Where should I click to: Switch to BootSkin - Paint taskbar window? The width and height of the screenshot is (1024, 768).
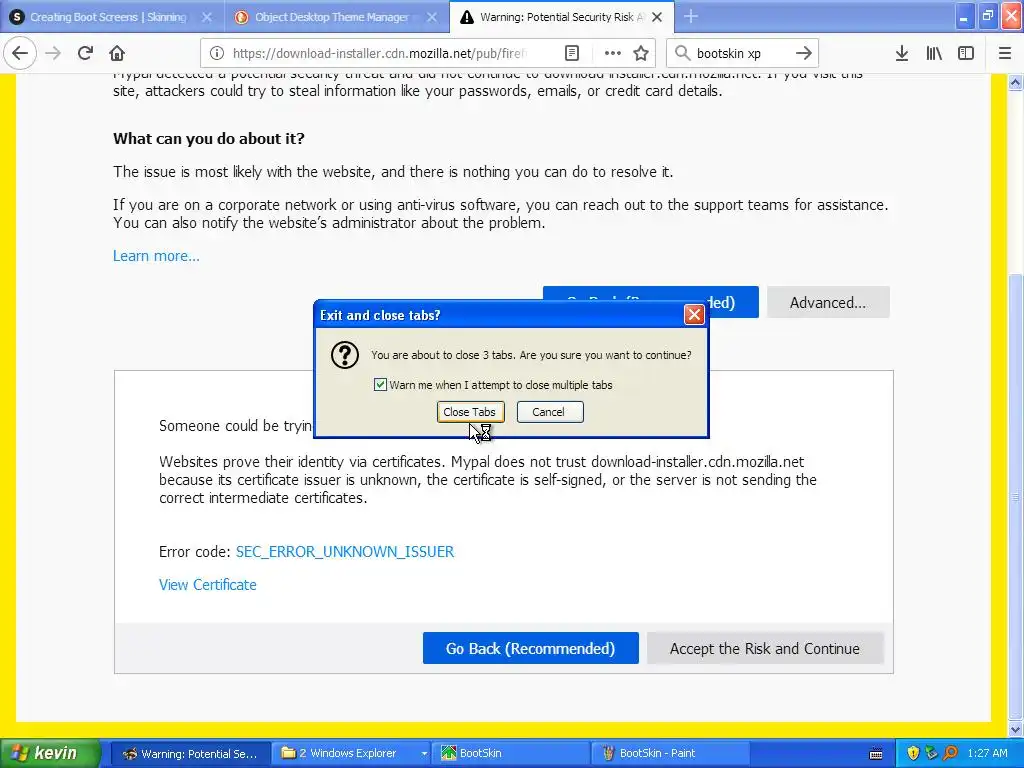pyautogui.click(x=671, y=753)
